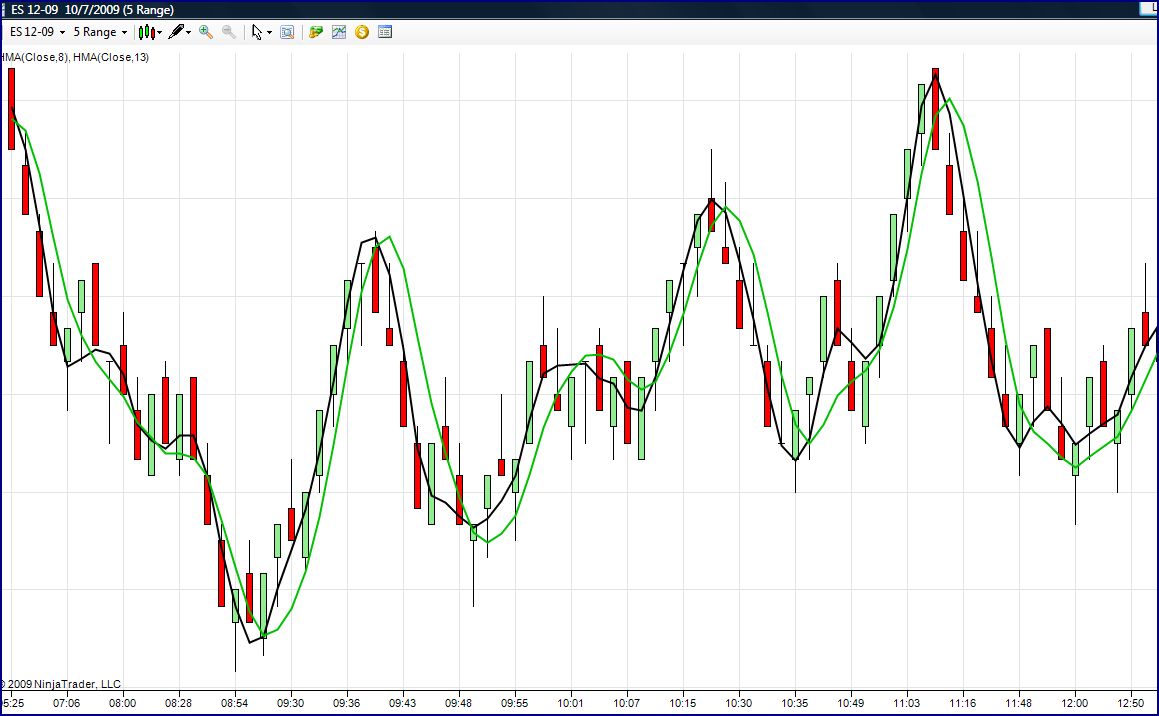Image resolution: width=1159 pixels, height=716 pixels.
Task: Click the 10:01 time axis label
Action: [571, 703]
